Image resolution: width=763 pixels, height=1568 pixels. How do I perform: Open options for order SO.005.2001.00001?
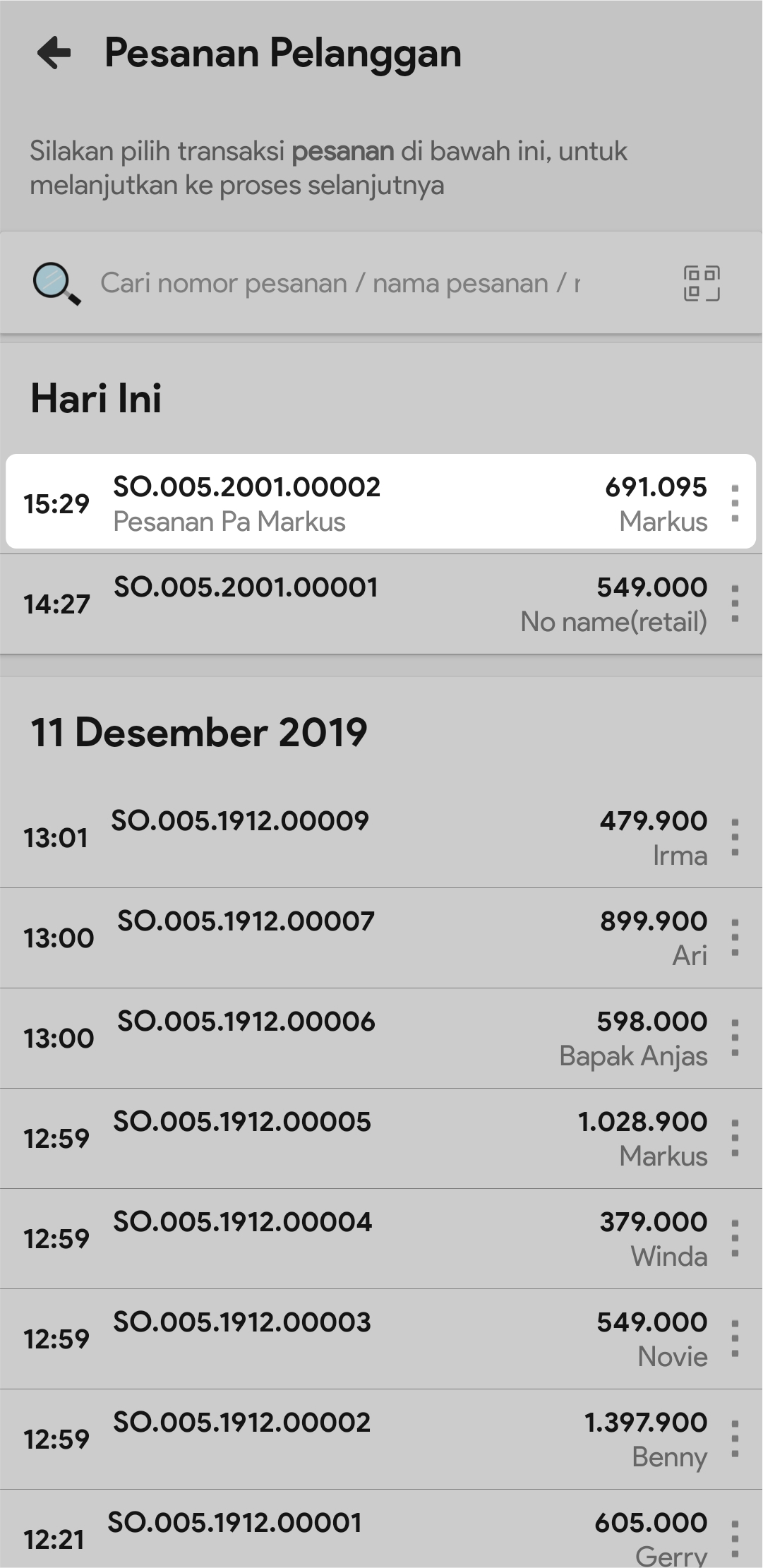click(x=735, y=604)
